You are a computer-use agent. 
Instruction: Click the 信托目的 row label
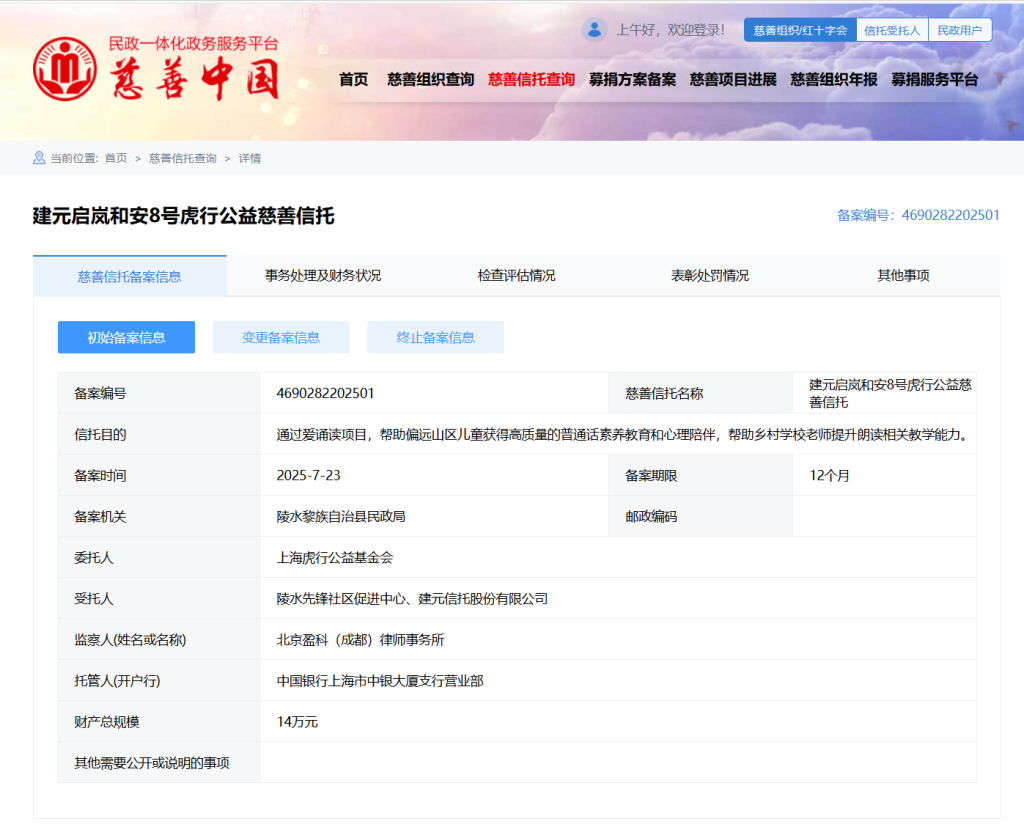100,434
